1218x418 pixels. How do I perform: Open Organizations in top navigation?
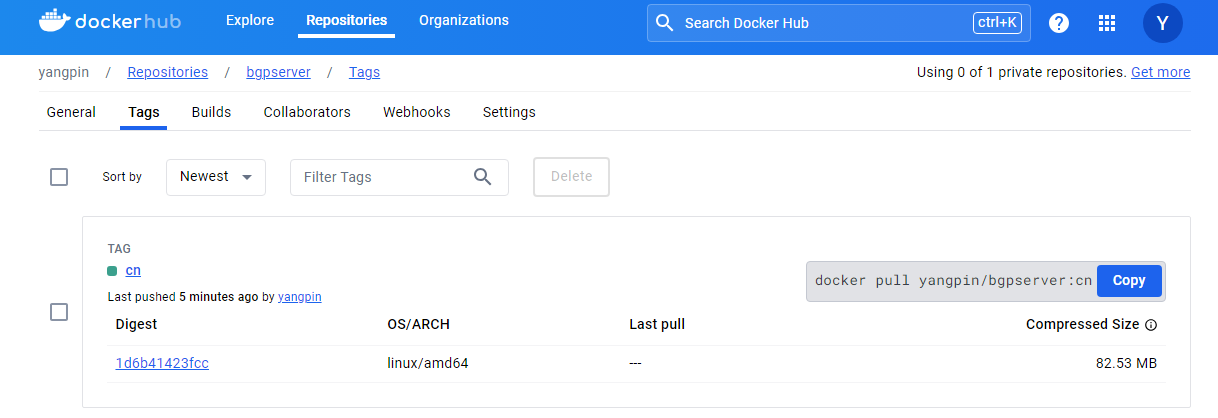[464, 20]
